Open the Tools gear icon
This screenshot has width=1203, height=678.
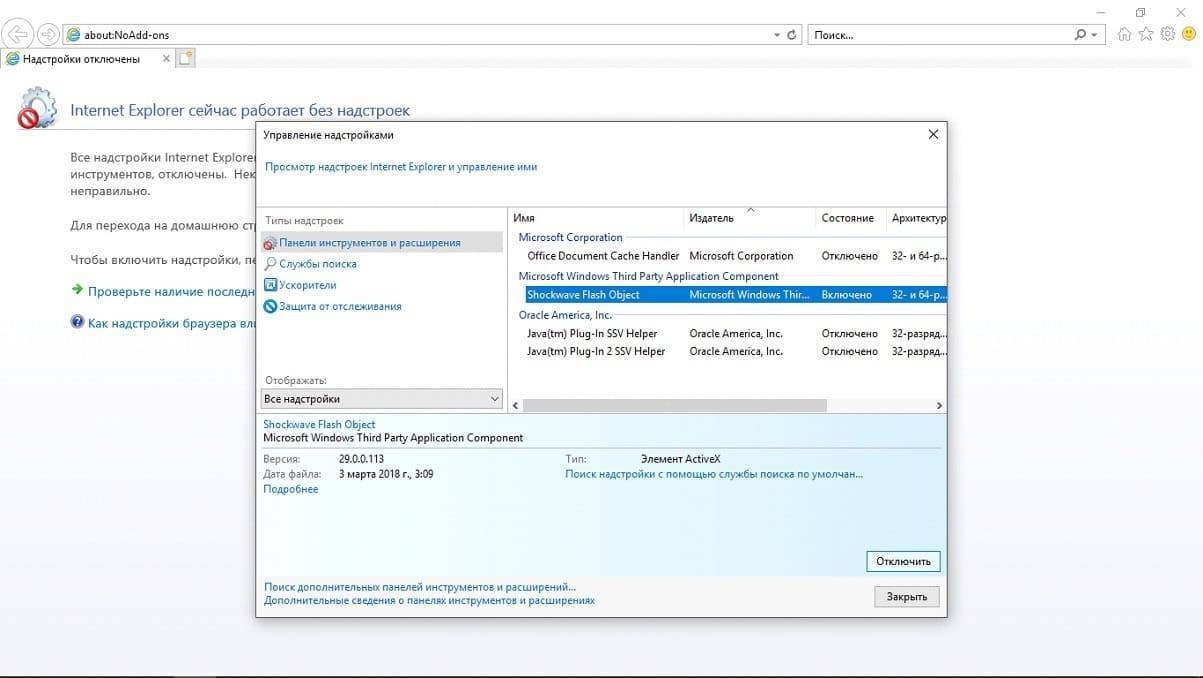tap(1166, 35)
